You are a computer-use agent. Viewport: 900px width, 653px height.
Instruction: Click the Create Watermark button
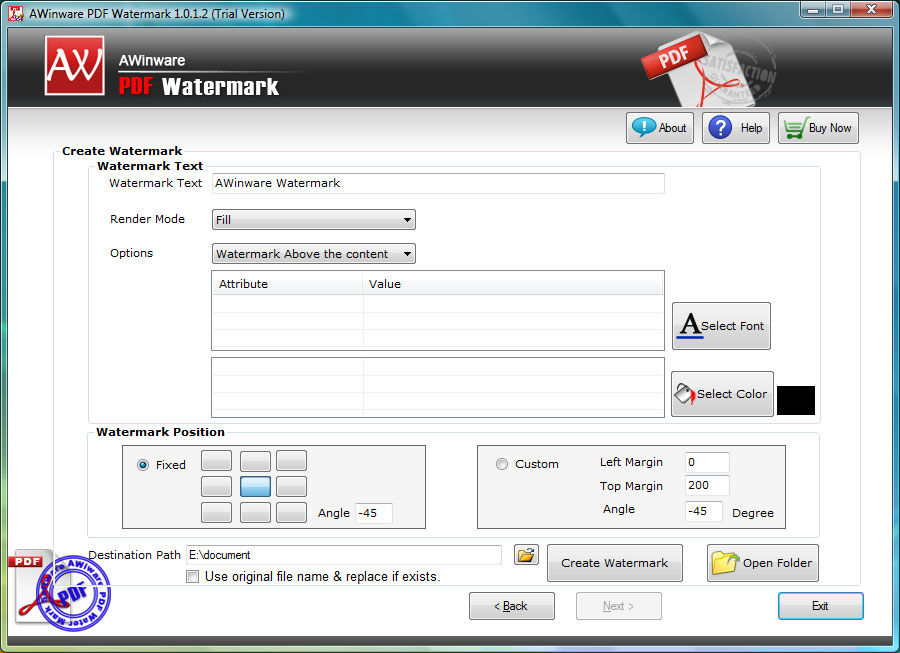[x=614, y=563]
